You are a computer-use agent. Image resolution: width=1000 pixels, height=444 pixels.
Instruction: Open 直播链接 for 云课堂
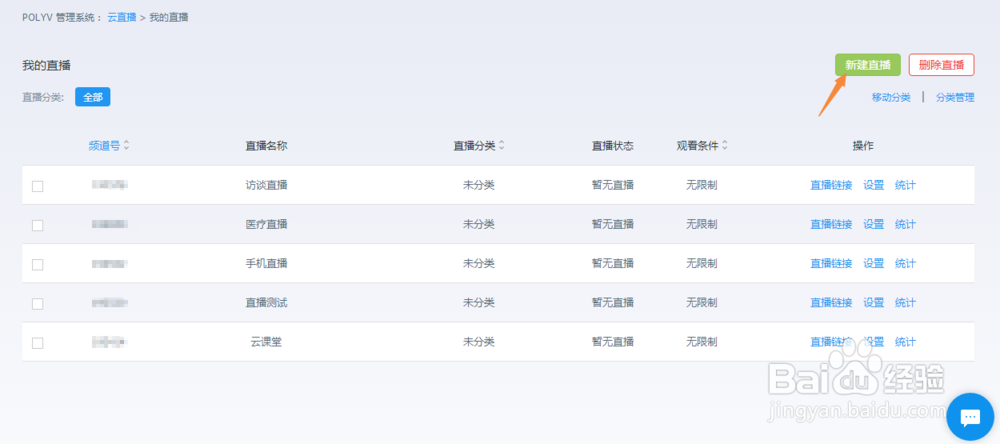pyautogui.click(x=831, y=341)
